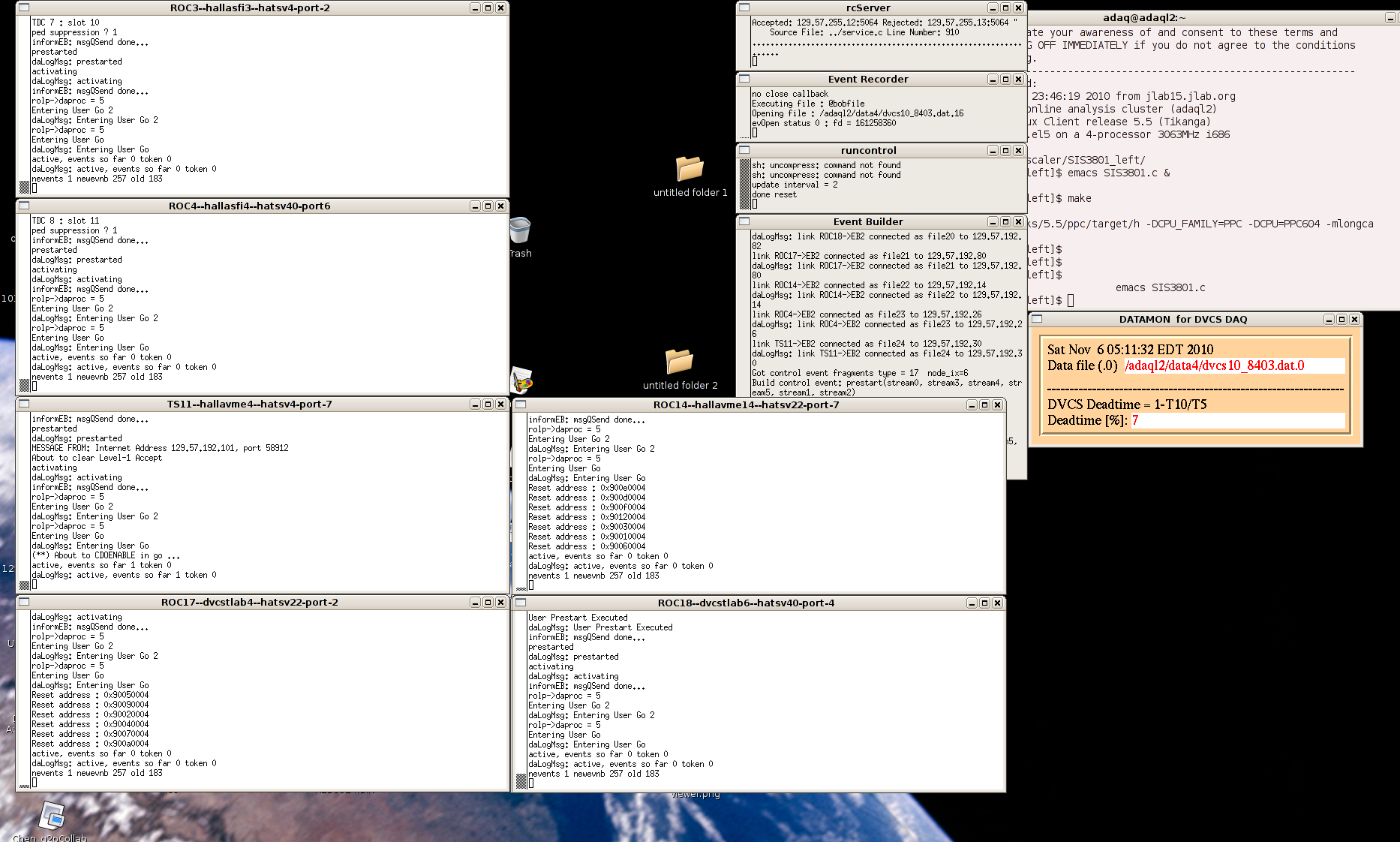This screenshot has height=842, width=1400.
Task: Click the scrollbar in ROC3--hallasfi3 terminal
Action: click(24, 104)
